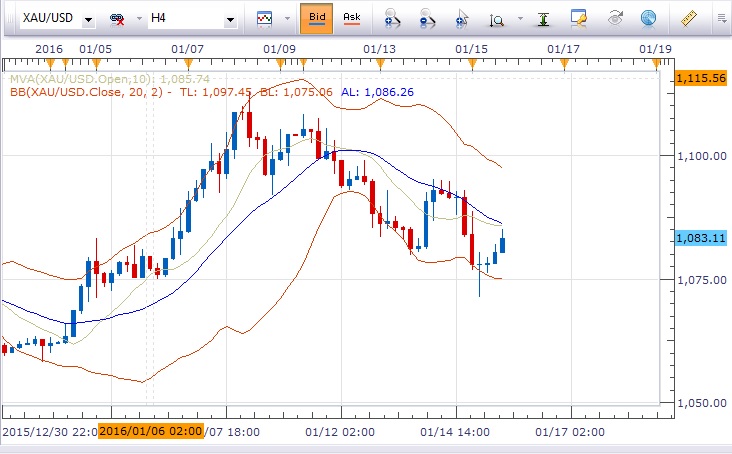
Task: Click the 01/17 02:00 time axis label
Action: click(x=570, y=432)
